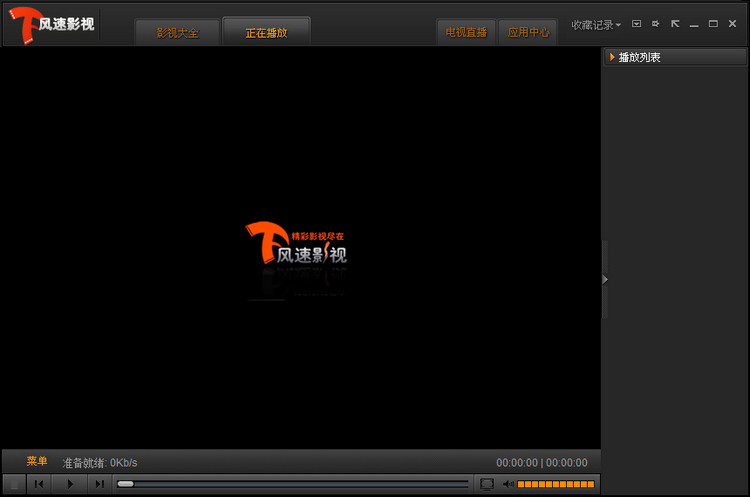Image resolution: width=750 pixels, height=497 pixels.
Task: Expand the 播放列表 panel header
Action: pyautogui.click(x=675, y=57)
